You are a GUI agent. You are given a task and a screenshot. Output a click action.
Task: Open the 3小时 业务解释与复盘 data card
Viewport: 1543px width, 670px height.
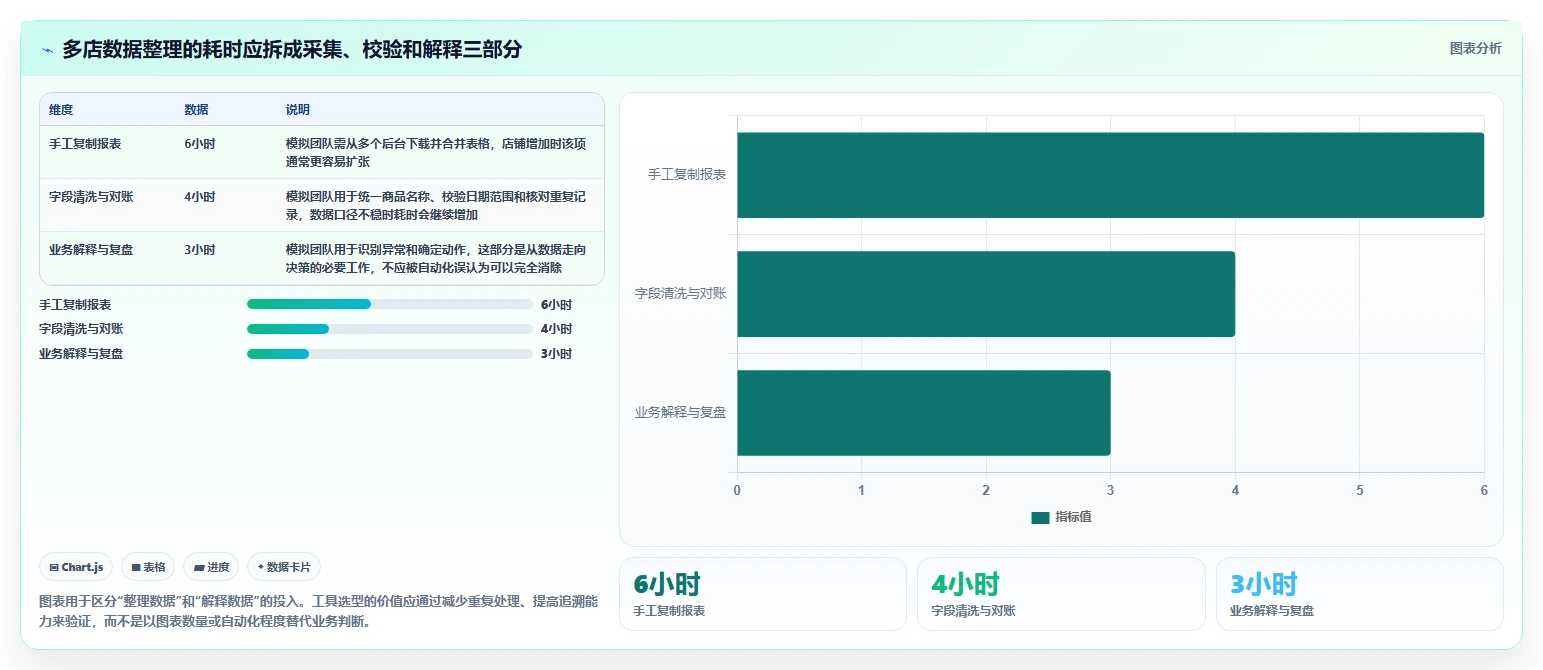point(1360,594)
